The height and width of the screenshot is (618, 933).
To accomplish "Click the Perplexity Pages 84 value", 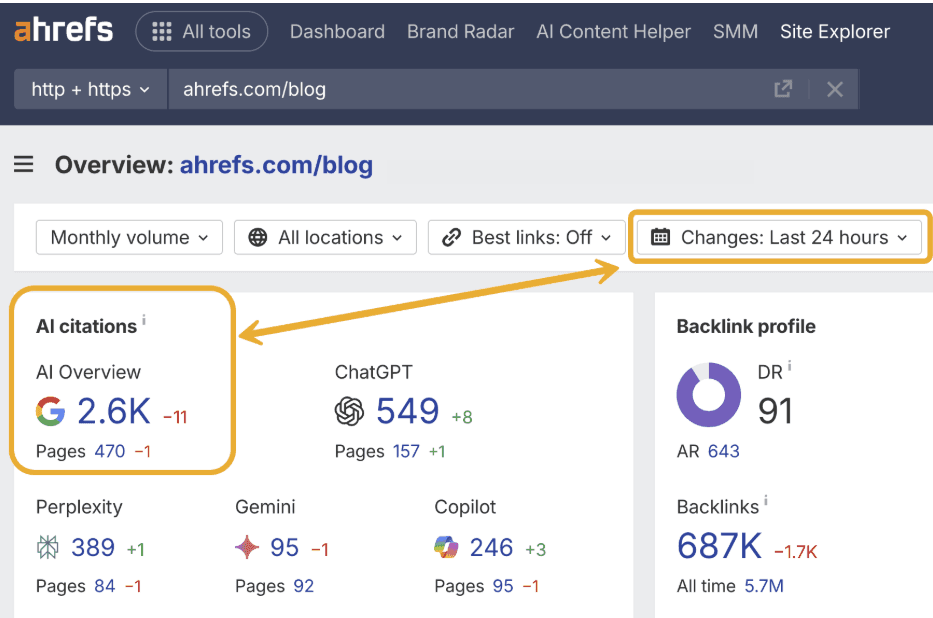I will (105, 586).
